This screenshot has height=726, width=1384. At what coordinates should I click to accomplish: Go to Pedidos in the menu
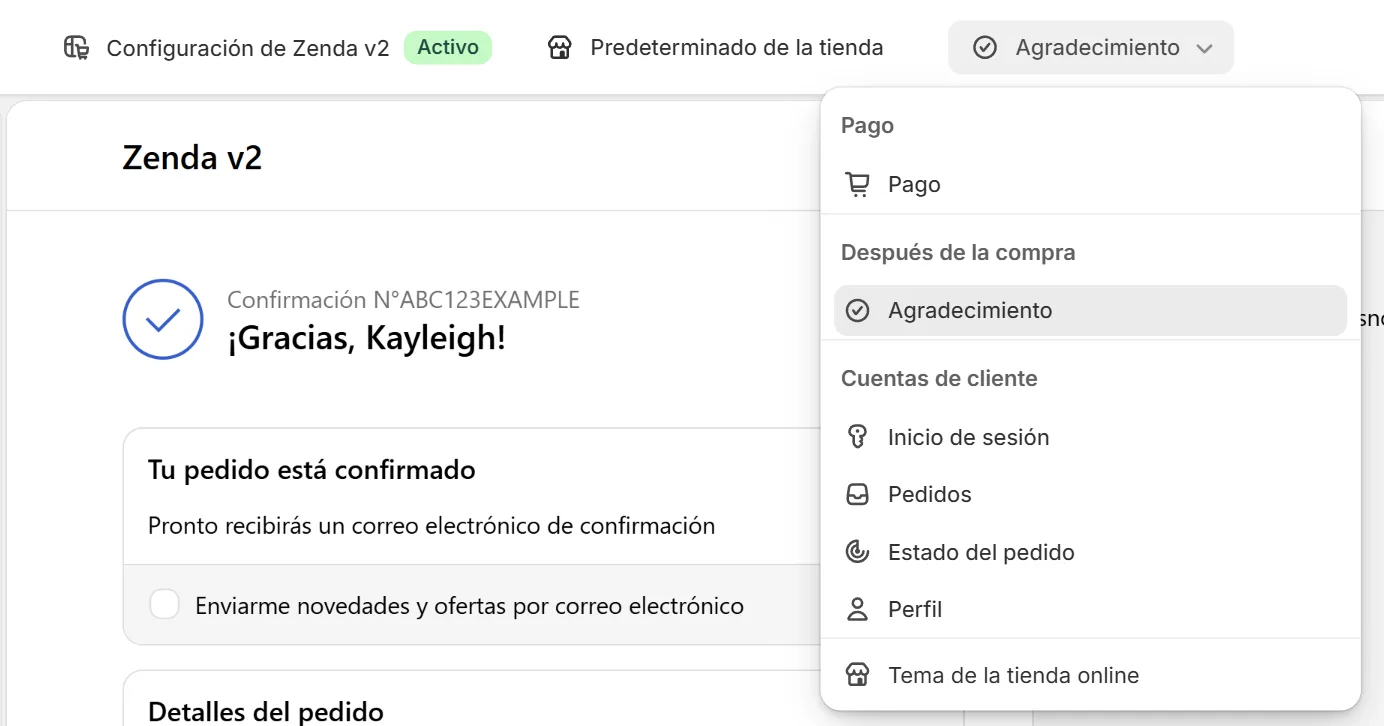pos(1090,494)
